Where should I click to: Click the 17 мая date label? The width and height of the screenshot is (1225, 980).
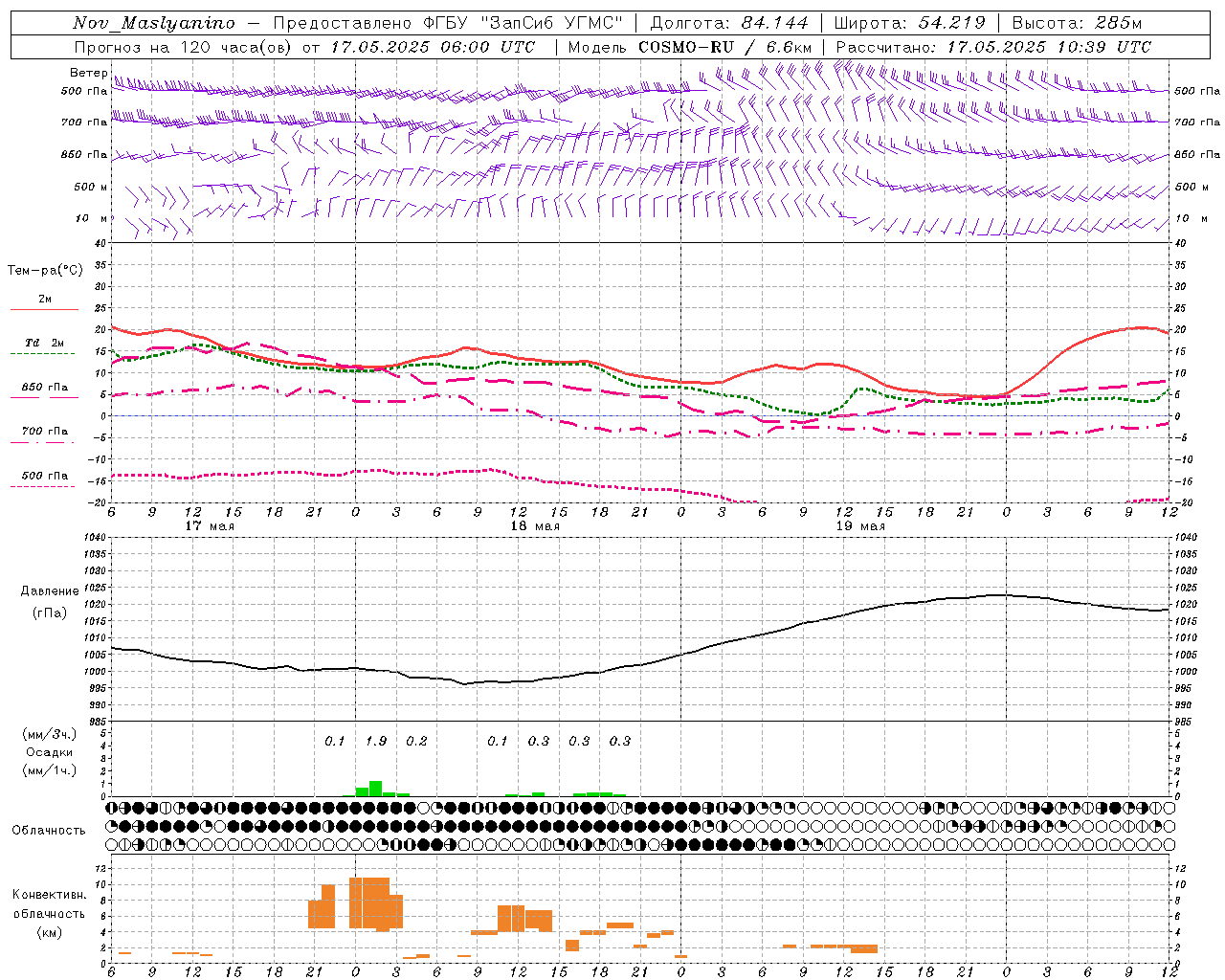210,526
